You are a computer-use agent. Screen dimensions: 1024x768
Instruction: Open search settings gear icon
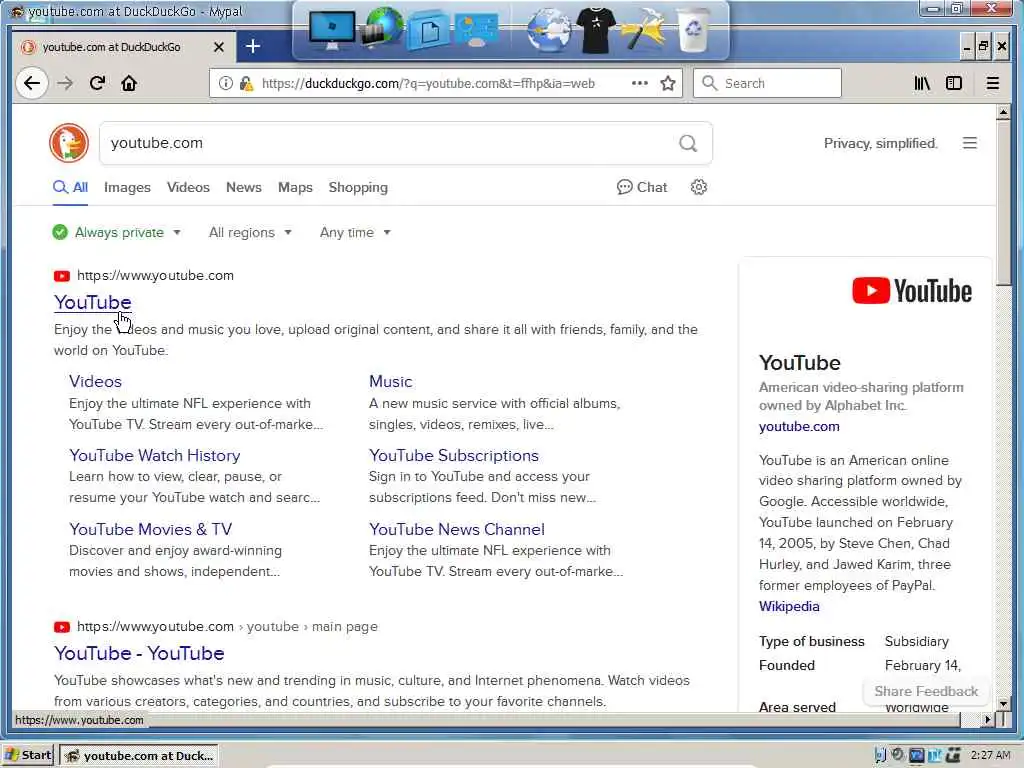[x=699, y=187]
